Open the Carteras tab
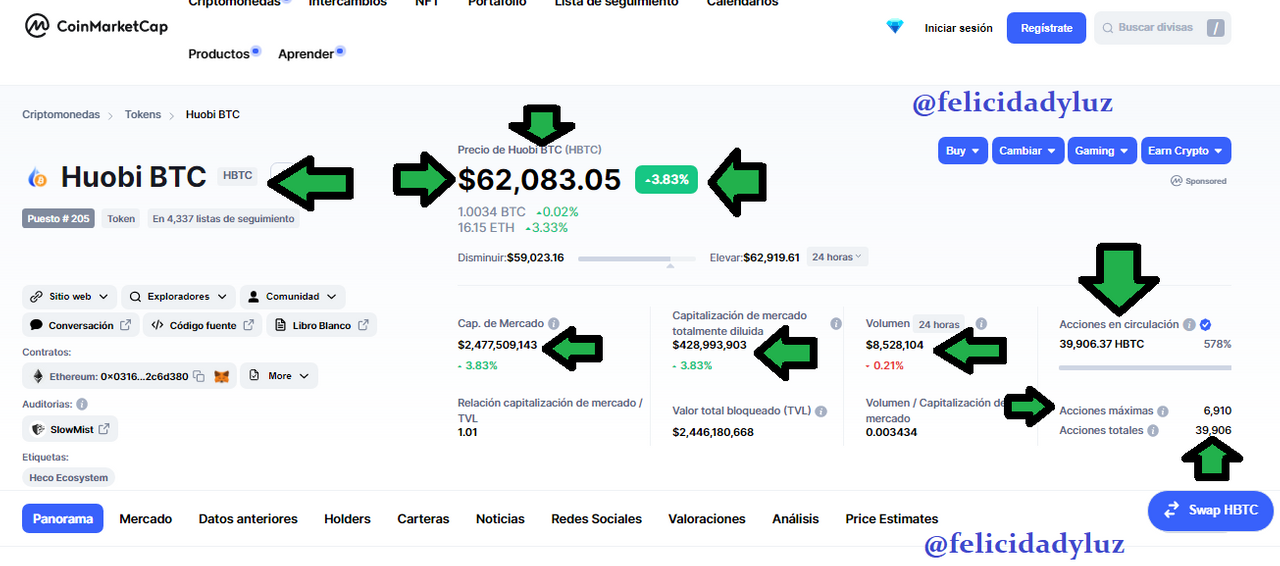The width and height of the screenshot is (1280, 566). 423,519
